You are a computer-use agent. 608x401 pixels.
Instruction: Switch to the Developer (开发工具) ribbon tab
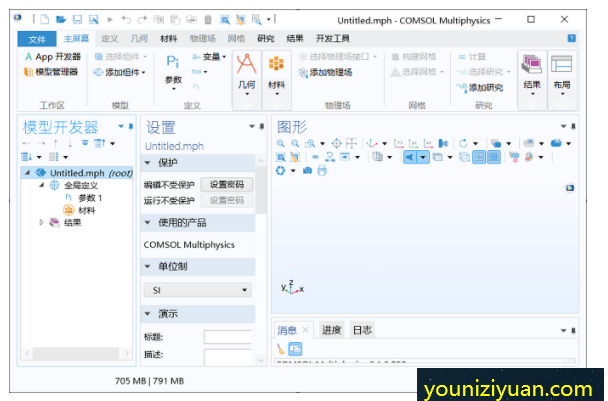pos(333,38)
